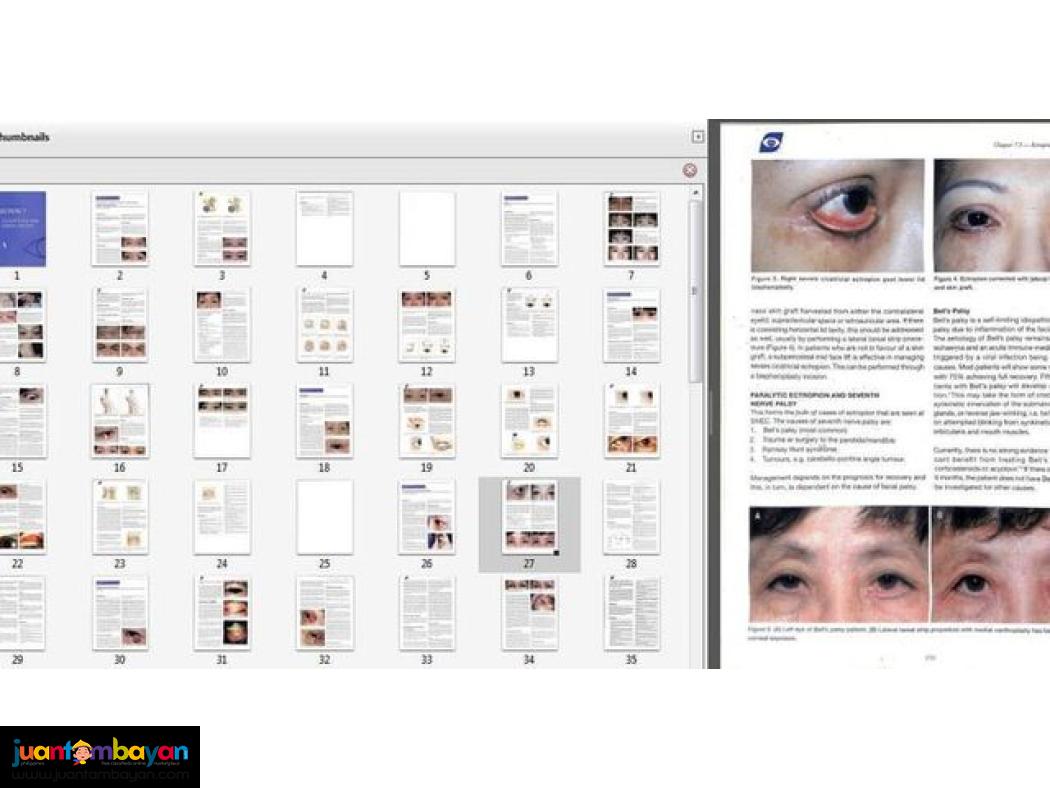Select the page 21 thumbnail

pos(631,421)
